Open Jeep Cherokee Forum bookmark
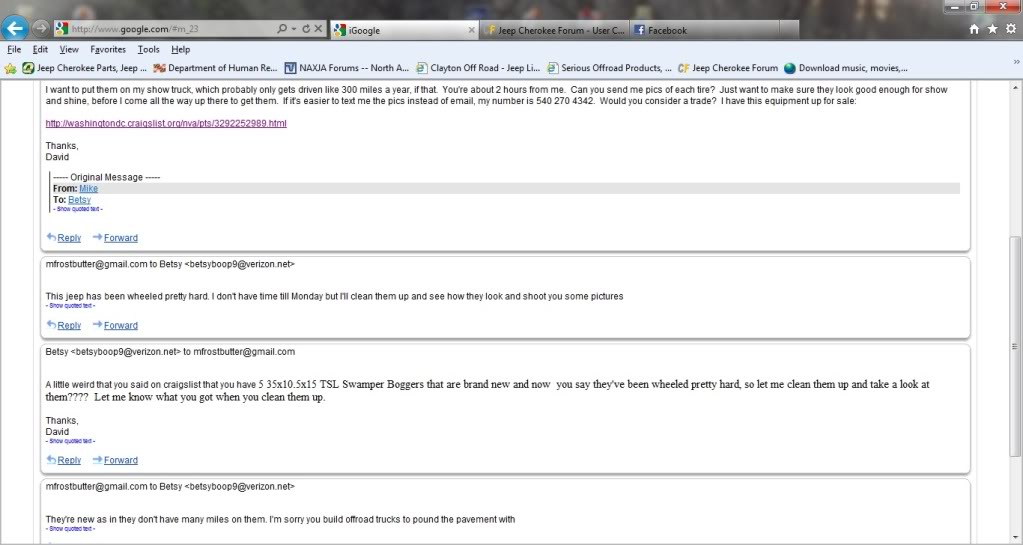 727,68
